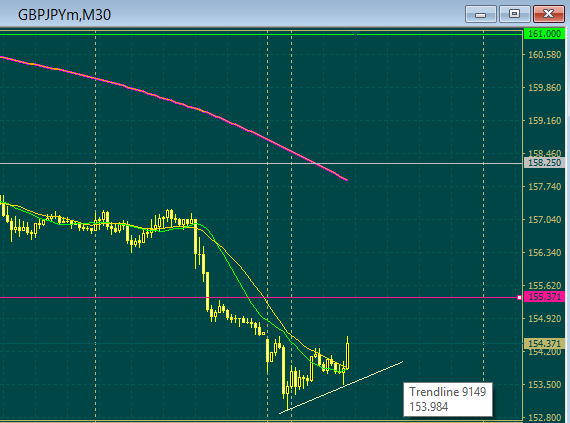570x423 pixels.
Task: Click the 152.800 price scale label
Action: click(x=544, y=418)
